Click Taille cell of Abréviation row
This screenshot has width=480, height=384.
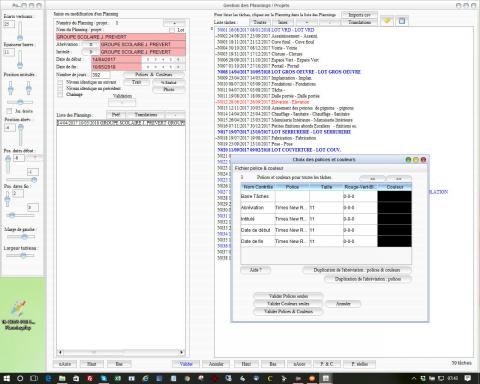[326, 208]
